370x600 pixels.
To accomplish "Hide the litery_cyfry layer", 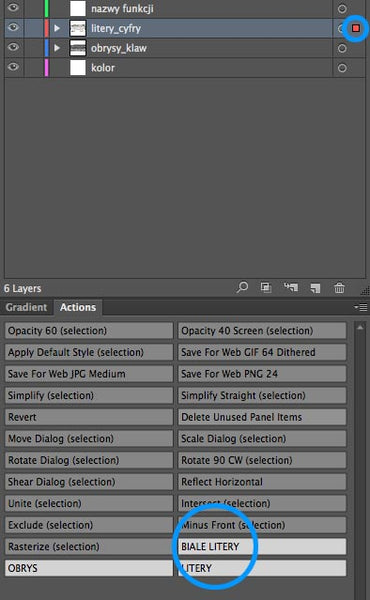I will coord(13,27).
